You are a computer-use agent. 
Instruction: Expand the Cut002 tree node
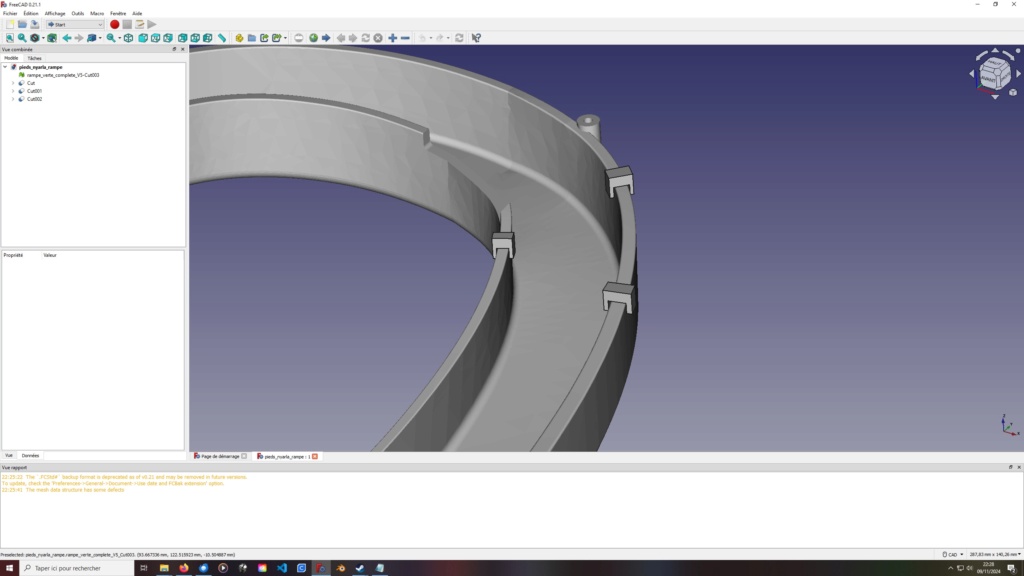click(x=13, y=99)
